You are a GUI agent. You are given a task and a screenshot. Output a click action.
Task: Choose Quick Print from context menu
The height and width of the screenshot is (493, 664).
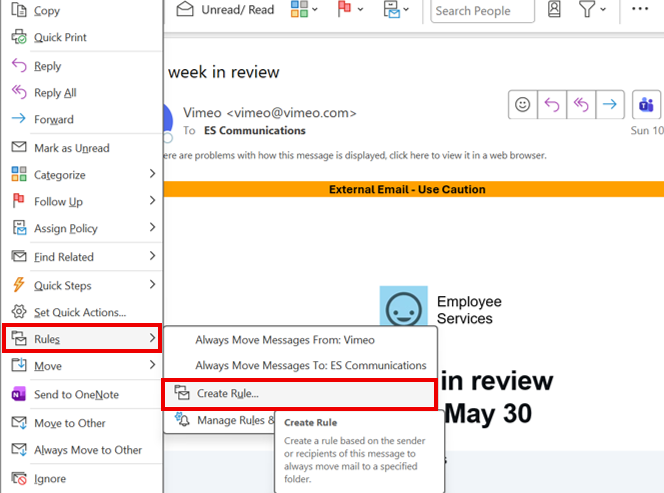click(x=82, y=37)
